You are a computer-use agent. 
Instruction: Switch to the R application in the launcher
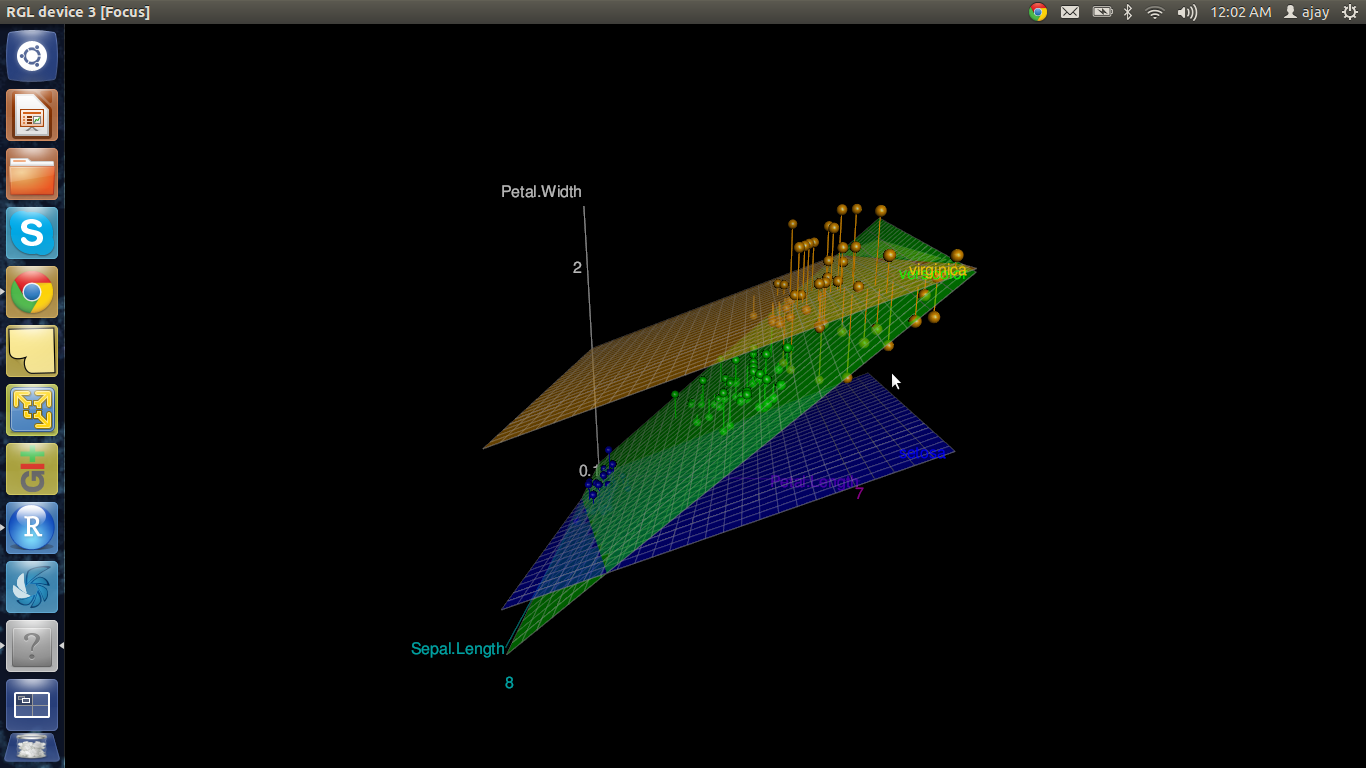coord(32,528)
